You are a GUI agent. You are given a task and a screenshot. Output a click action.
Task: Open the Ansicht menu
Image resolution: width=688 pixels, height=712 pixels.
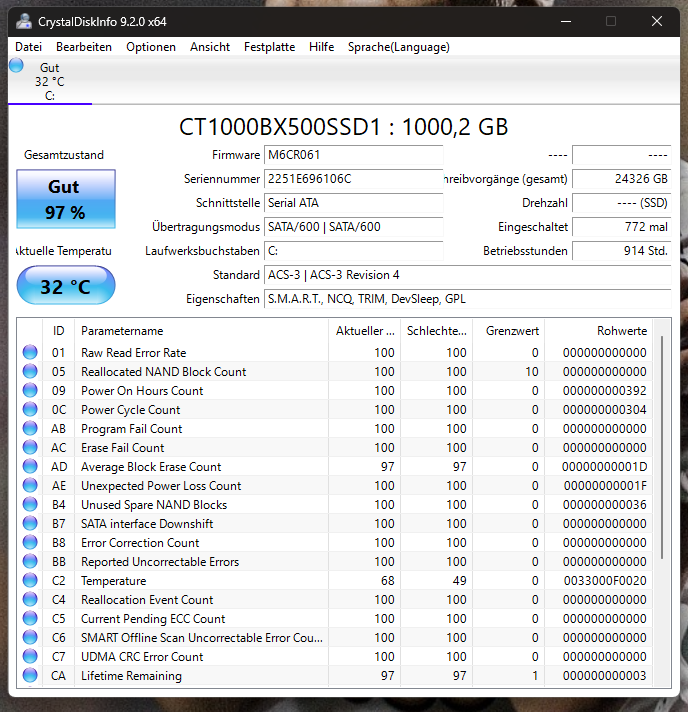(210, 47)
